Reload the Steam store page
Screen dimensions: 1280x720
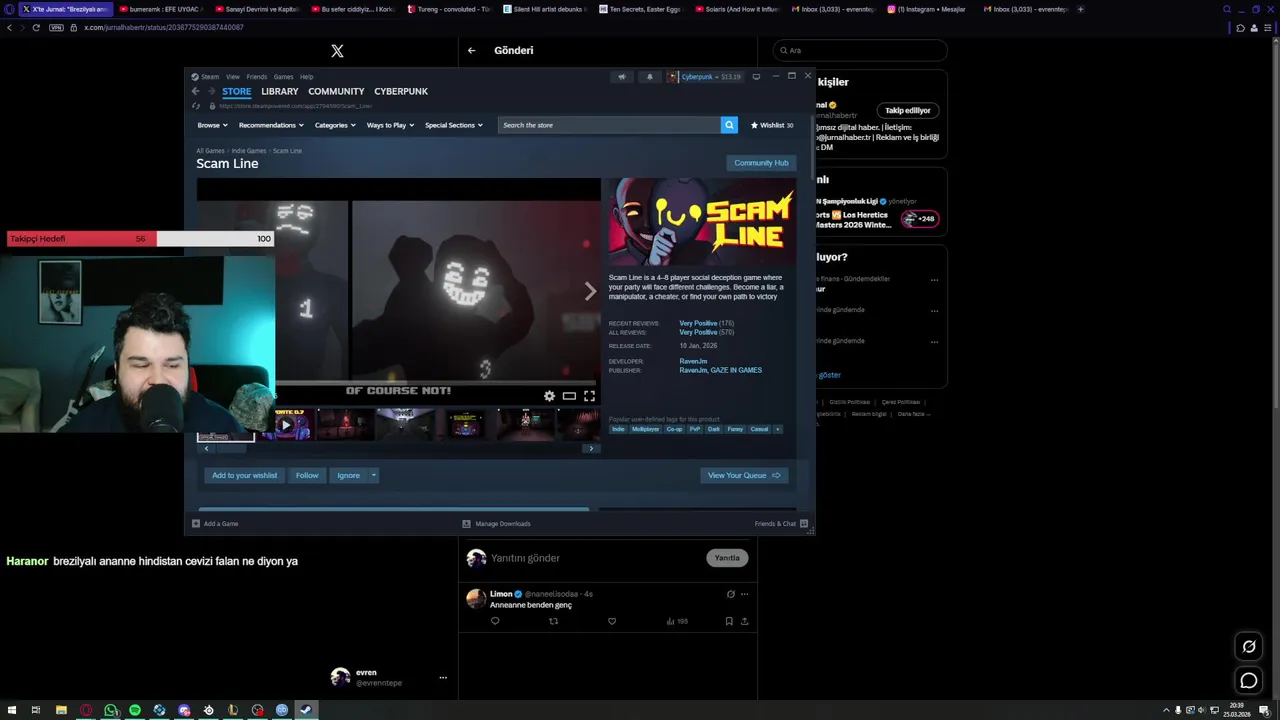click(x=196, y=106)
